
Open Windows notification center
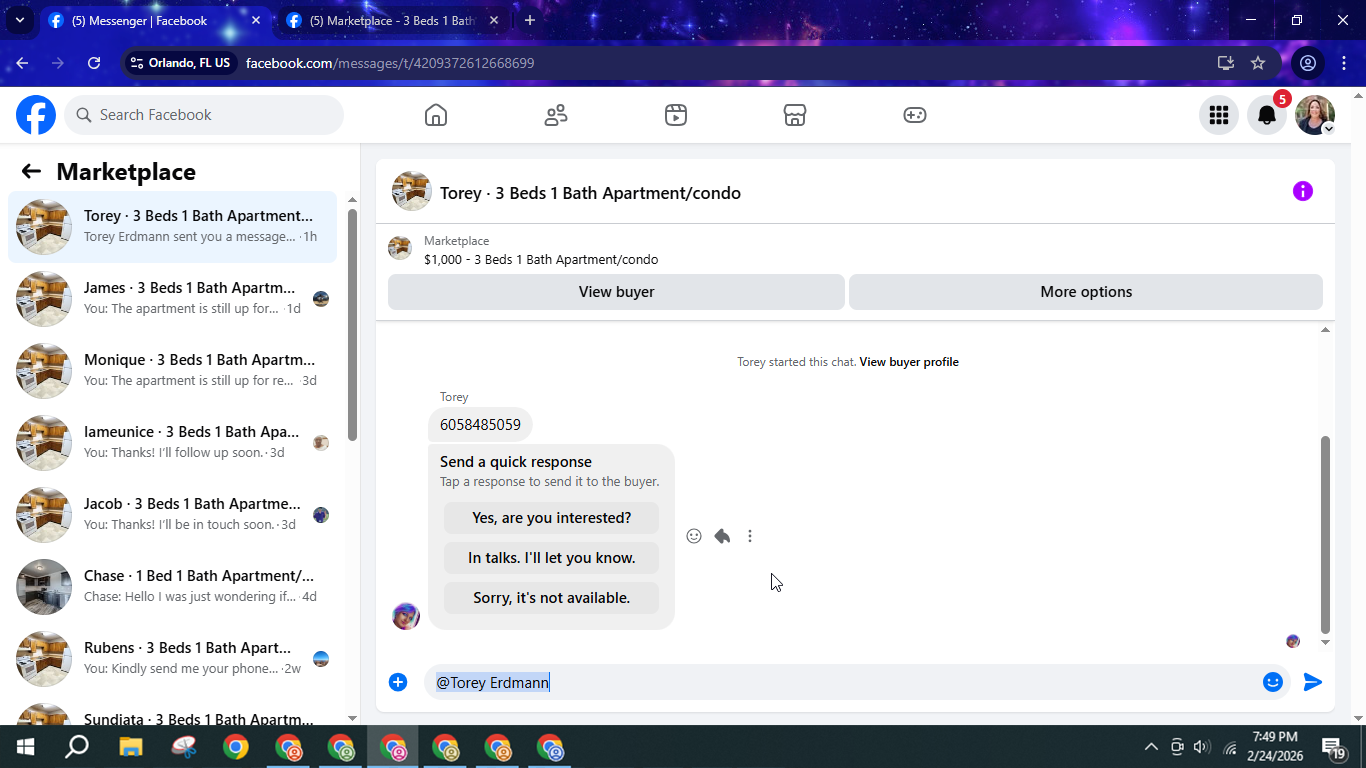pos(1334,747)
